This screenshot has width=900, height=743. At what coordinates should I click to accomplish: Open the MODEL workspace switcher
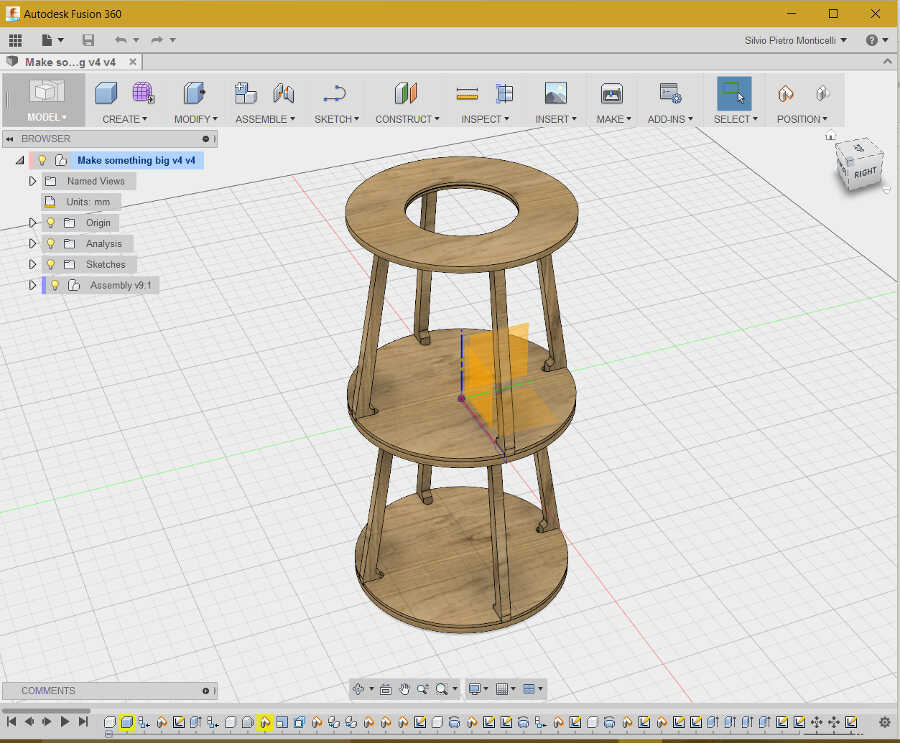45,100
